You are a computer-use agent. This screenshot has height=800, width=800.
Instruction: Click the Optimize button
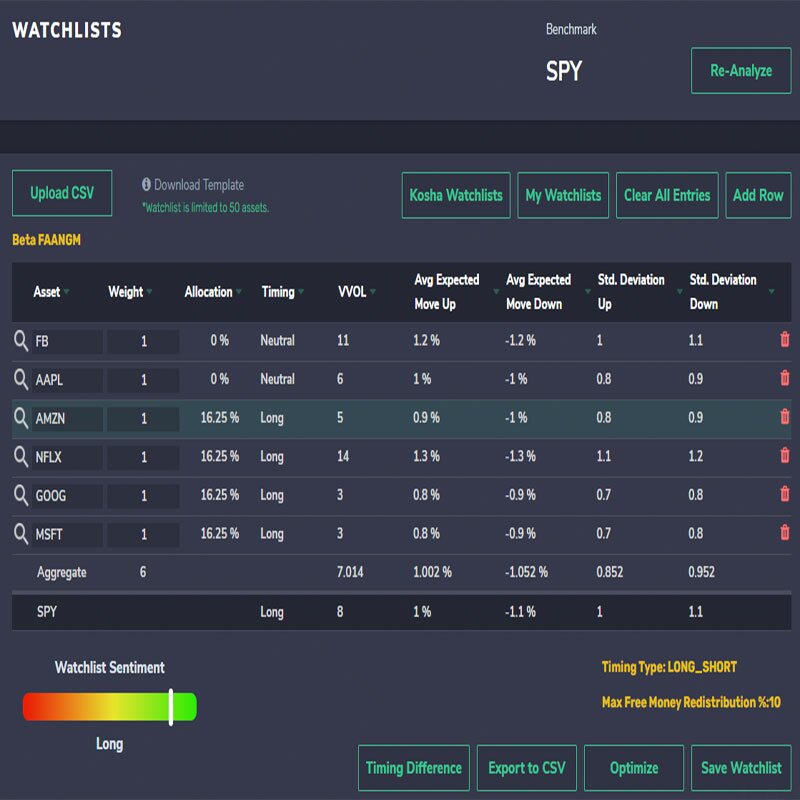pos(634,768)
